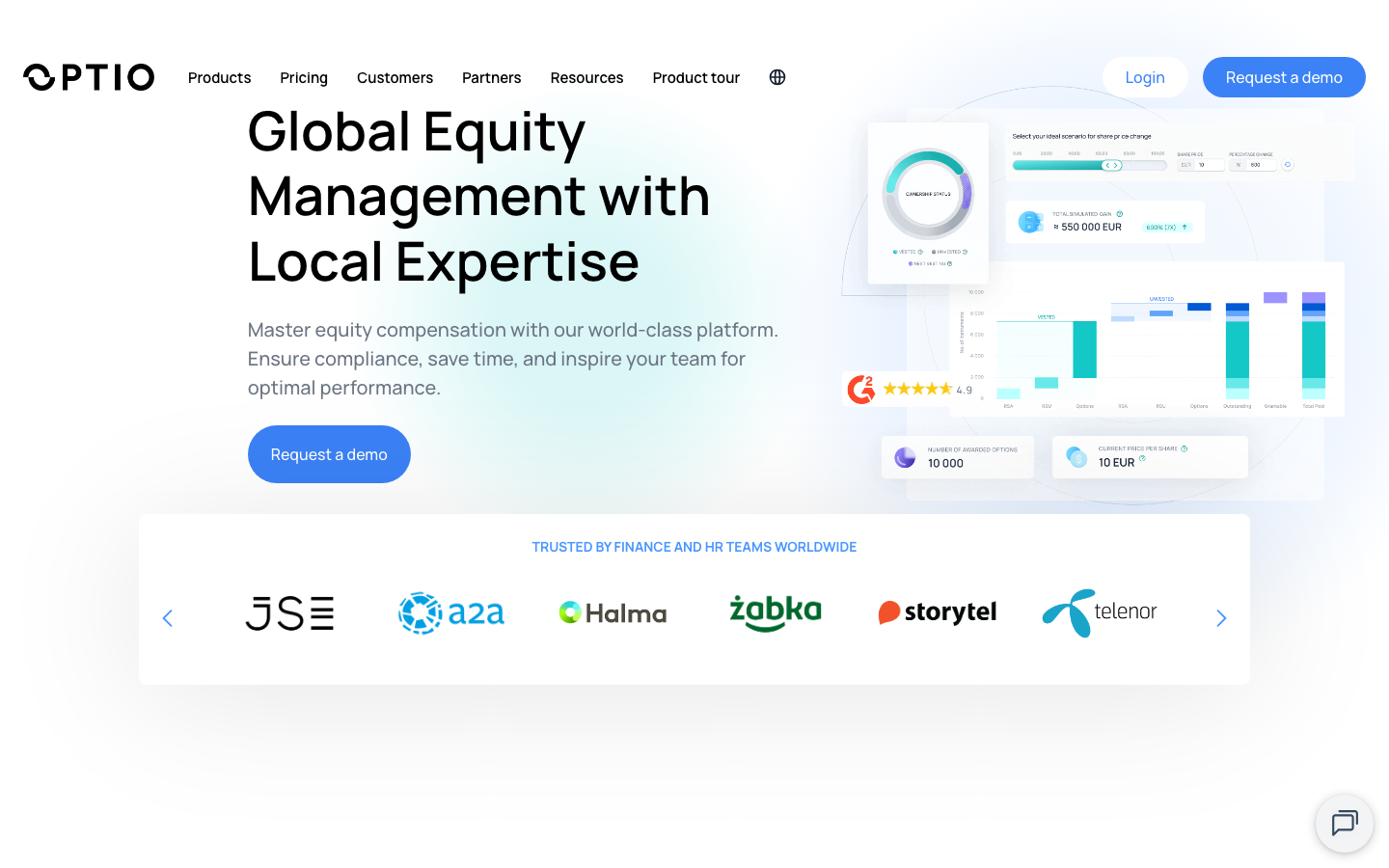The height and width of the screenshot is (868, 1389).
Task: Open the Products menu
Action: pyautogui.click(x=220, y=77)
